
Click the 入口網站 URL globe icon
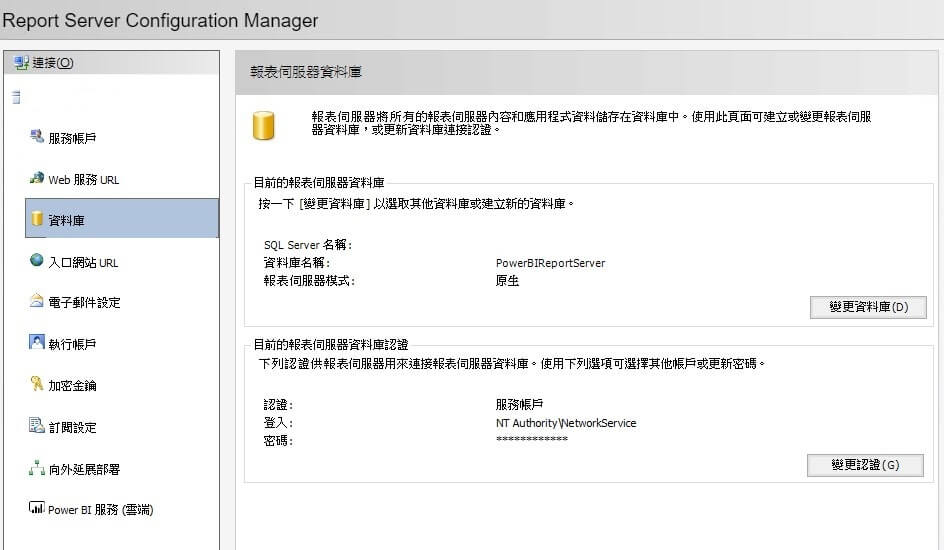37,261
